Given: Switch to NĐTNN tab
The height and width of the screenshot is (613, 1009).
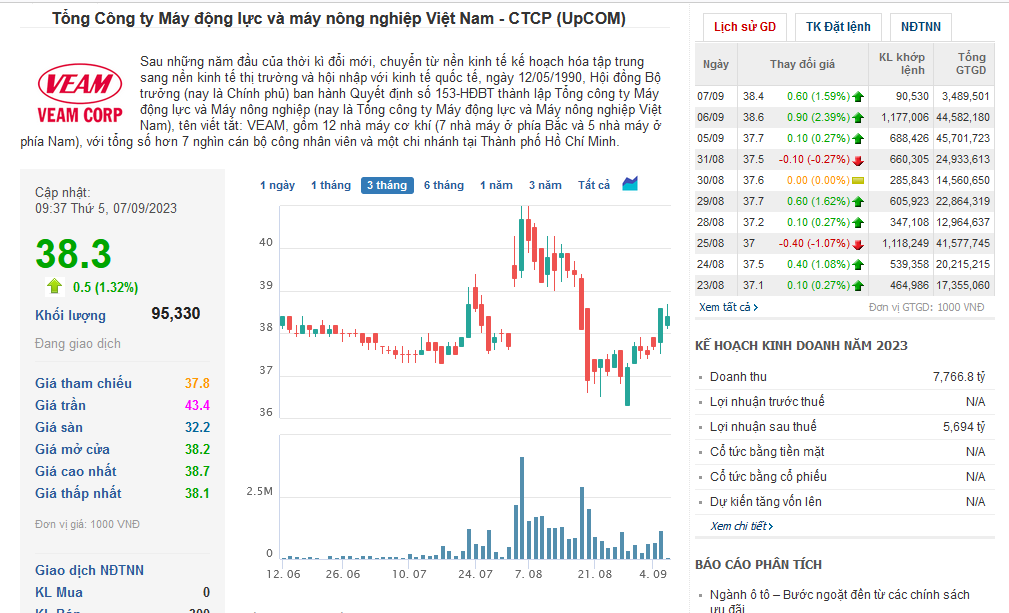Looking at the screenshot, I should tap(921, 27).
